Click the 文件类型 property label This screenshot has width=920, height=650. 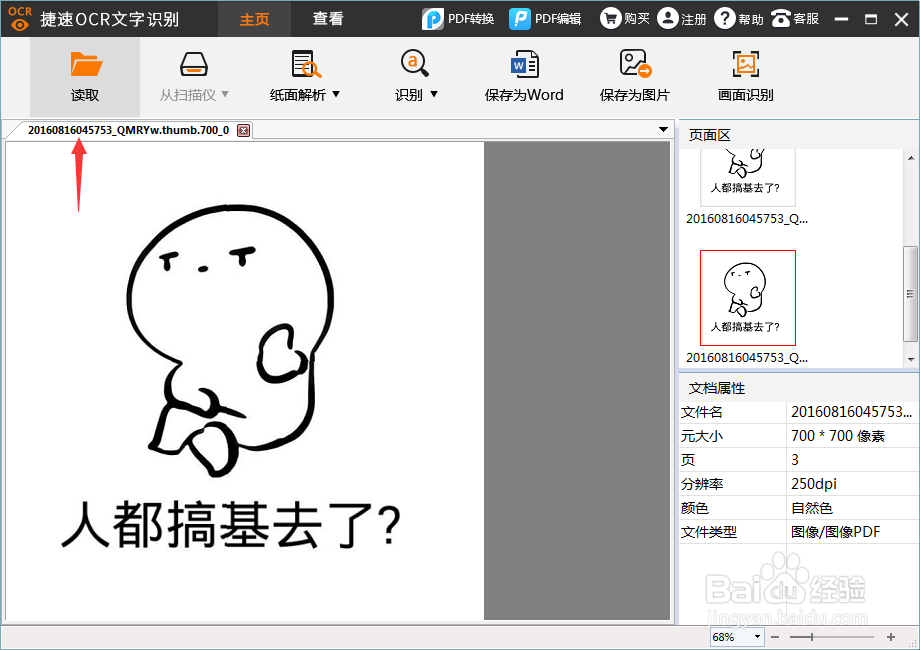(x=708, y=532)
